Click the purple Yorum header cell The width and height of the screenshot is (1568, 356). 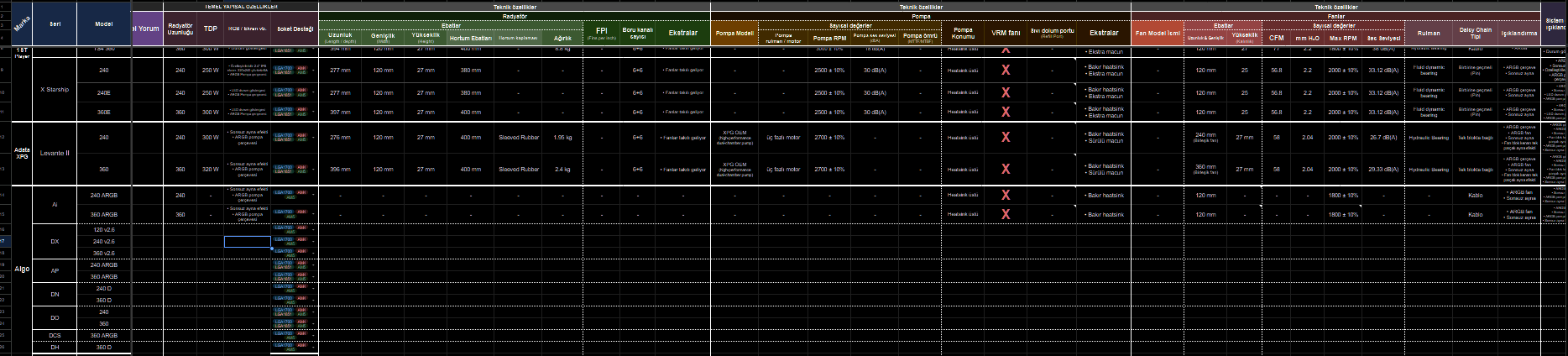pos(148,29)
